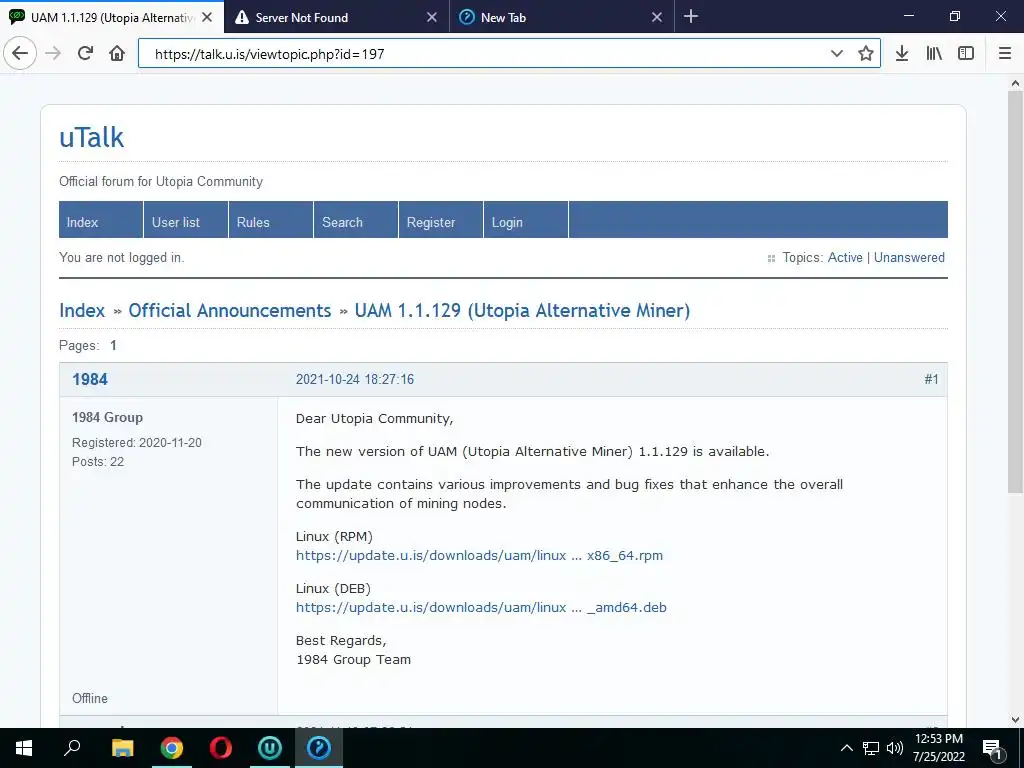The width and height of the screenshot is (1024, 768).
Task: Show Unanswered topics
Action: [909, 257]
